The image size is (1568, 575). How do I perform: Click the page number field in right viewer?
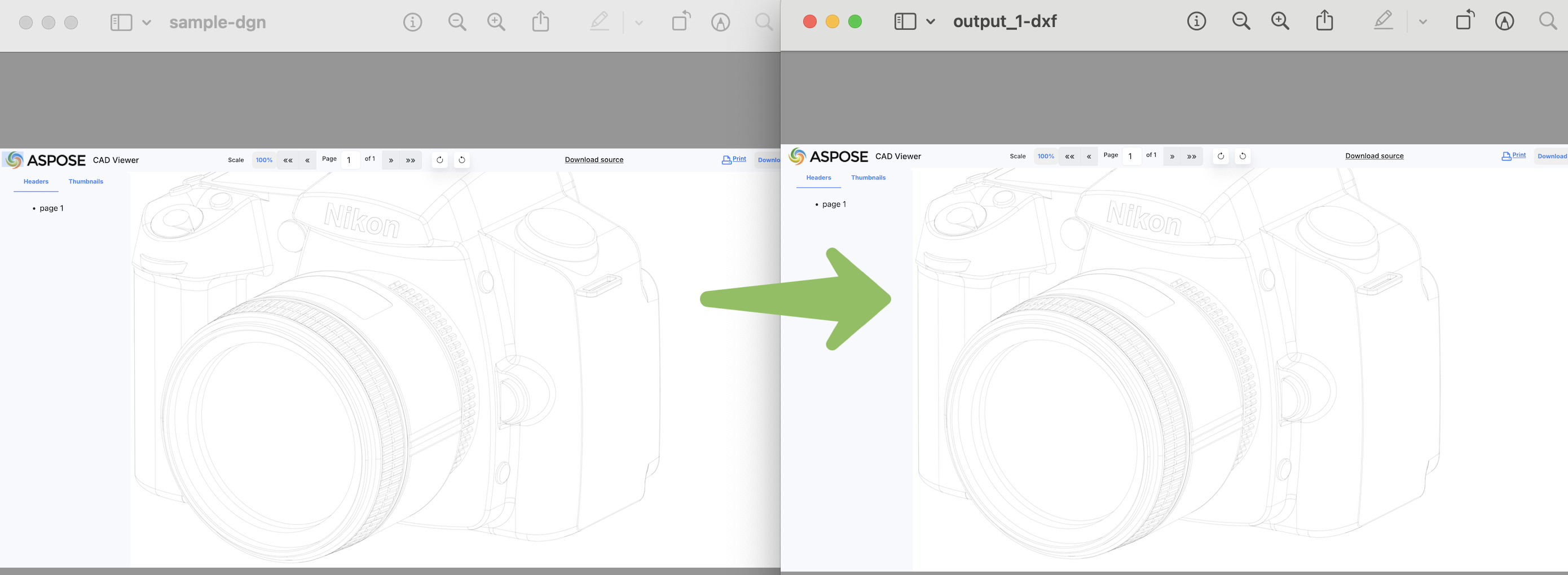(x=1131, y=156)
